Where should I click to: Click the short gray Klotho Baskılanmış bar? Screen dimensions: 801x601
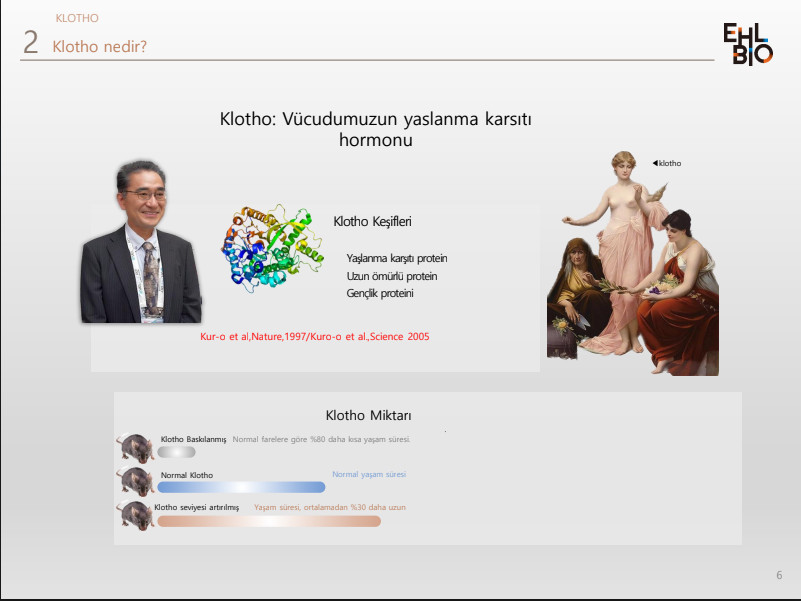[x=176, y=452]
